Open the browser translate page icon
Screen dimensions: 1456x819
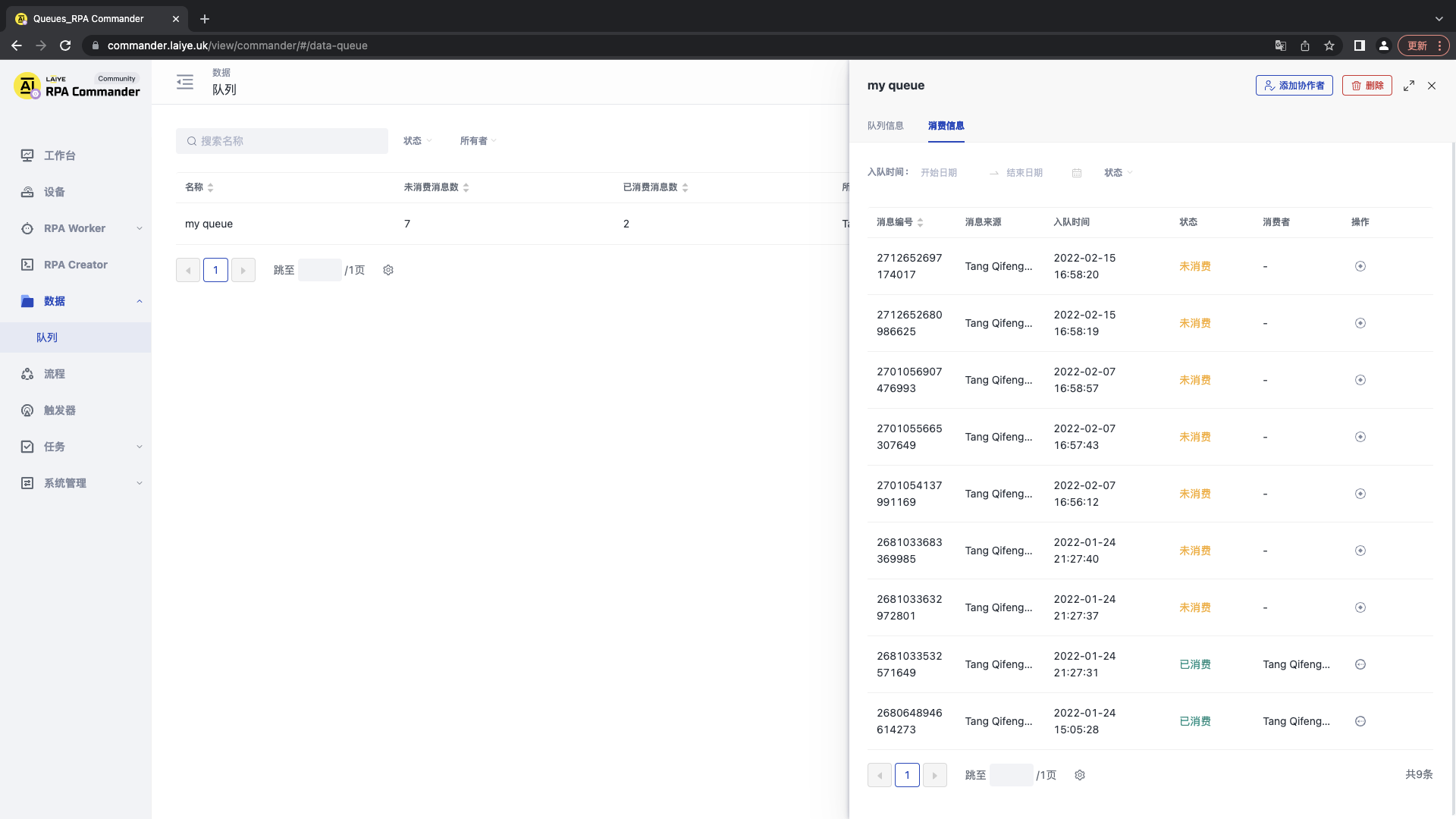point(1281,45)
